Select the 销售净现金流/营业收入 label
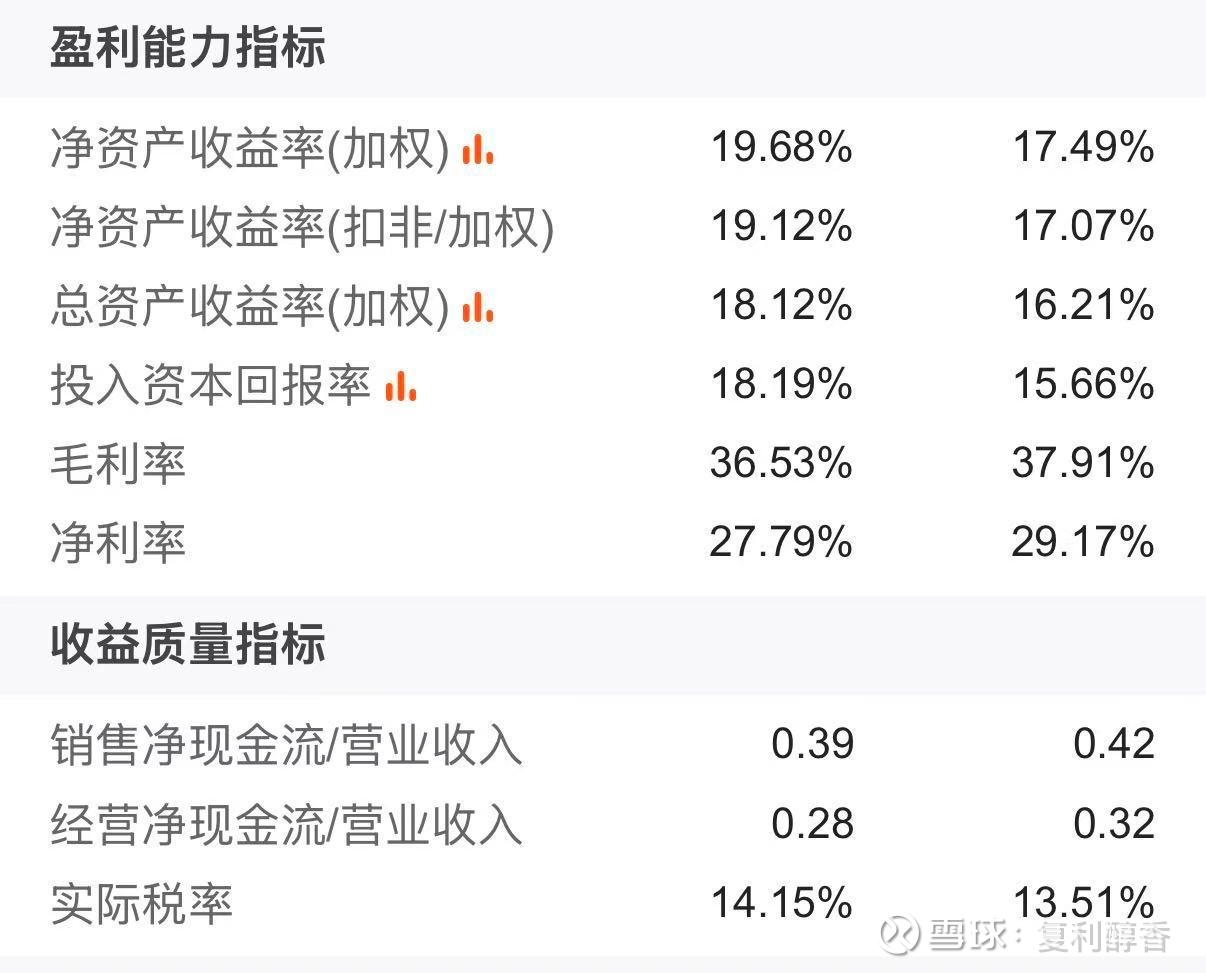This screenshot has width=1206, height=973. 286,745
